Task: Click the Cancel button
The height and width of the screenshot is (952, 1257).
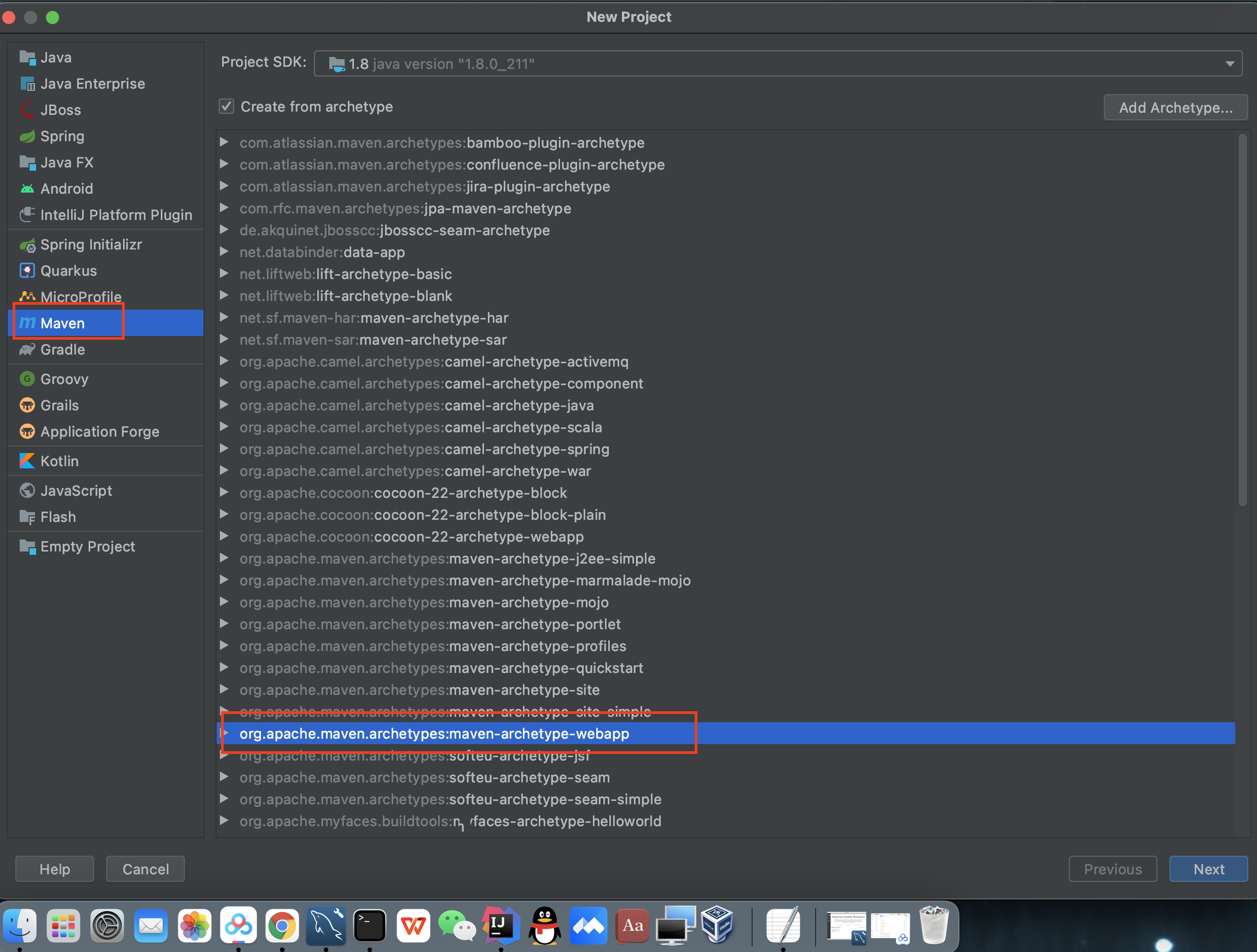Action: [x=146, y=869]
